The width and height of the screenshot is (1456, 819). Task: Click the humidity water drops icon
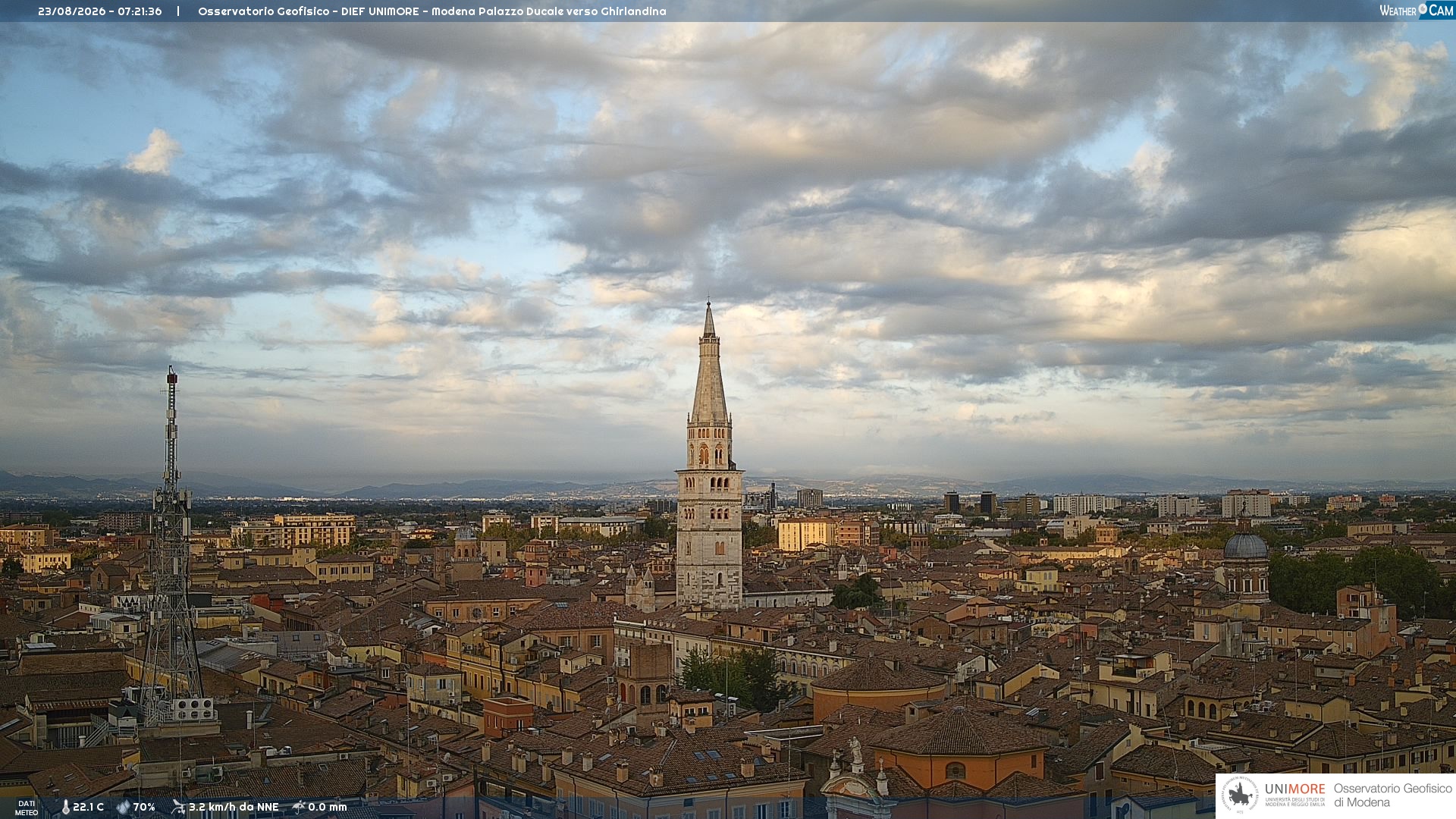click(123, 808)
